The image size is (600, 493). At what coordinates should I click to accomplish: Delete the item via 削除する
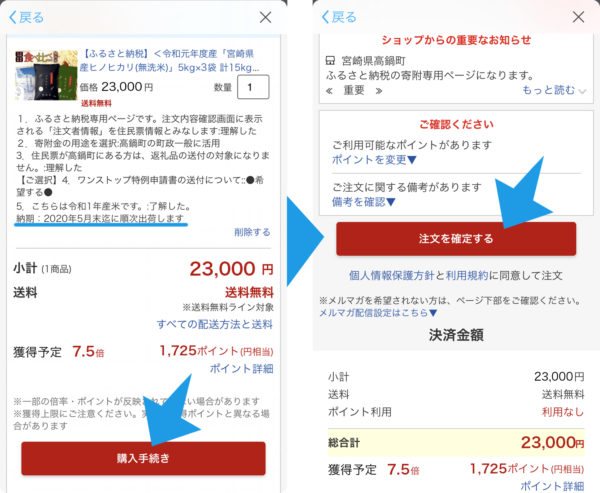click(x=252, y=232)
